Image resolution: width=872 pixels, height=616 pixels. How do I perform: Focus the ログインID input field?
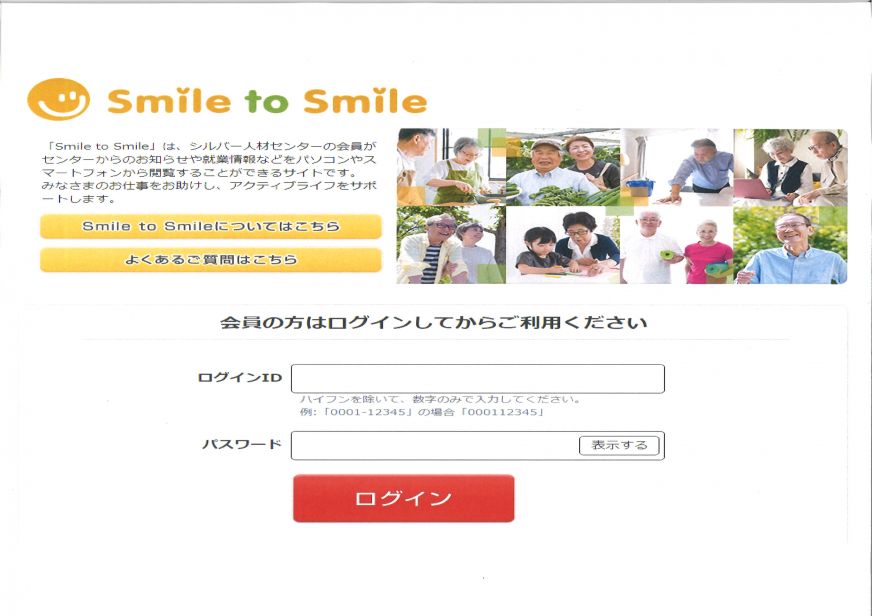[478, 379]
